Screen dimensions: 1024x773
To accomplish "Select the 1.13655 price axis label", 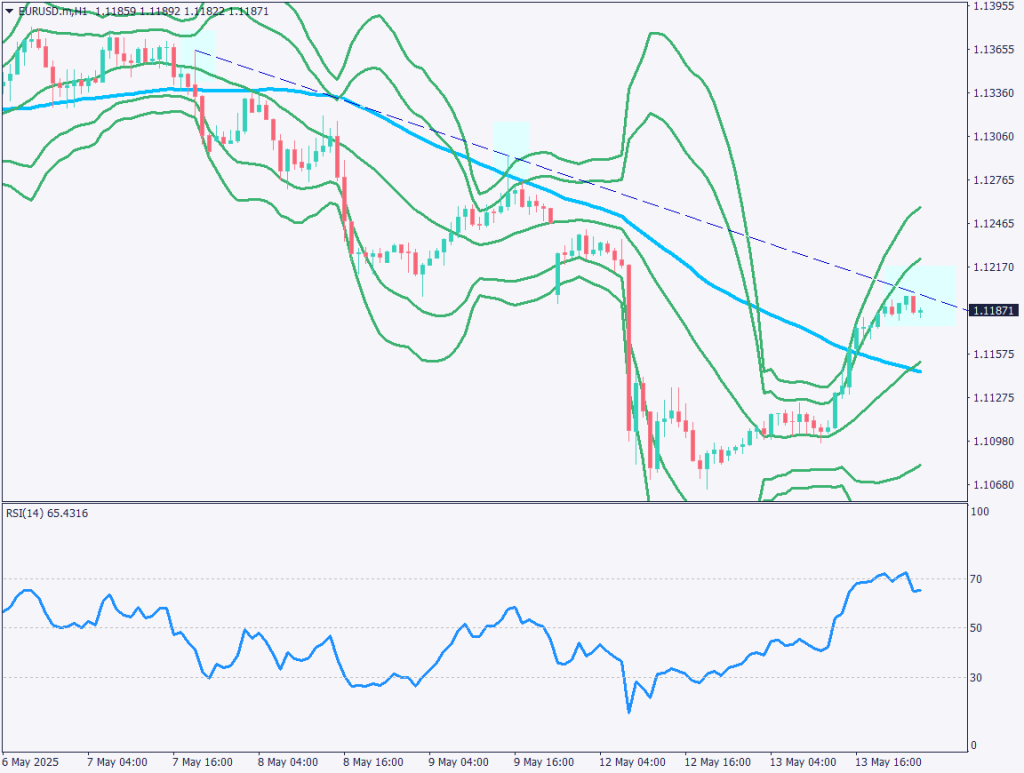I will tap(993, 50).
